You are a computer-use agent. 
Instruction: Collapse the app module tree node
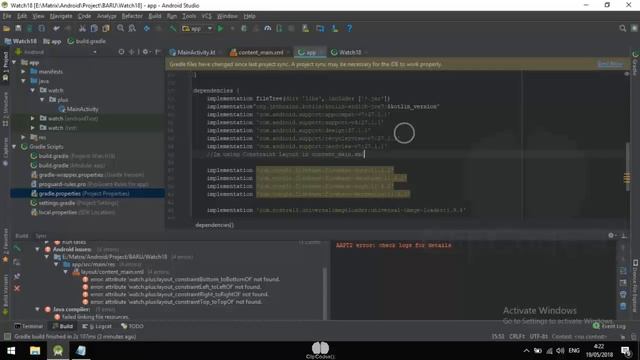tap(14, 62)
